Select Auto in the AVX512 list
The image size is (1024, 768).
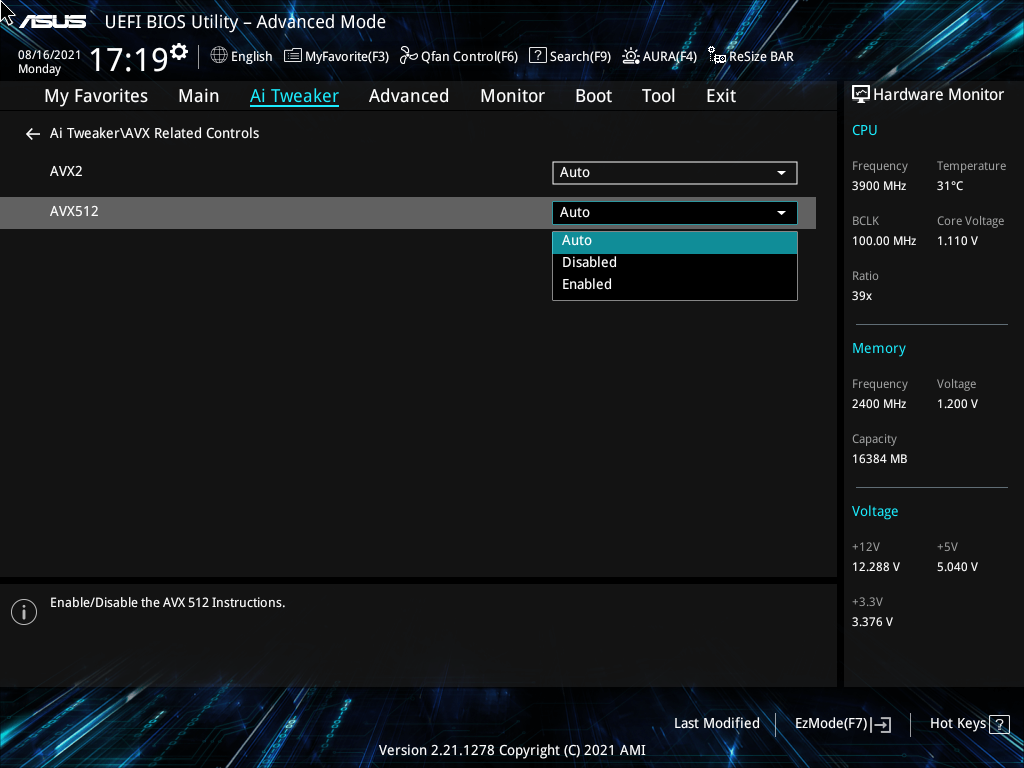tap(675, 241)
